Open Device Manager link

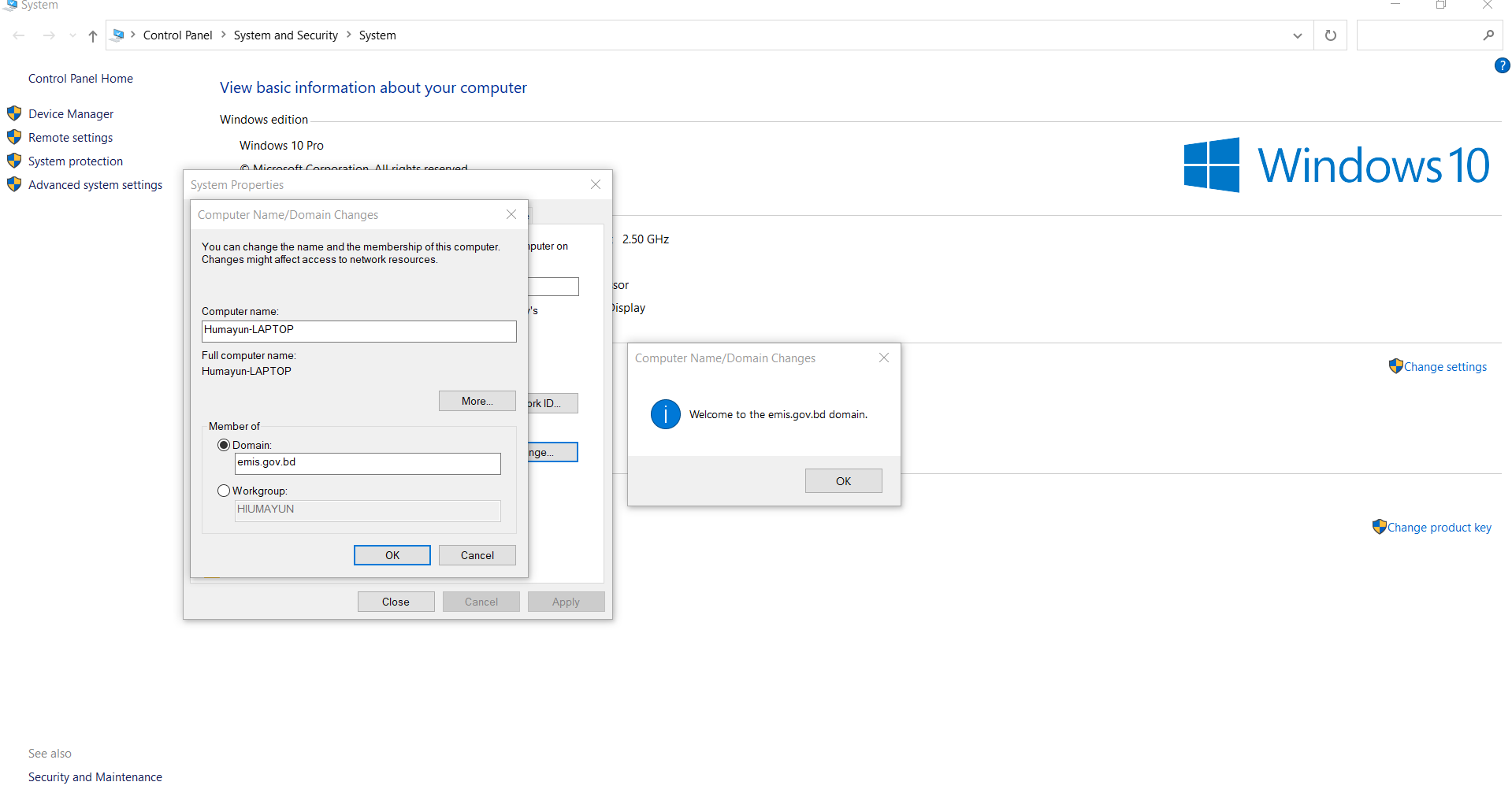click(71, 114)
